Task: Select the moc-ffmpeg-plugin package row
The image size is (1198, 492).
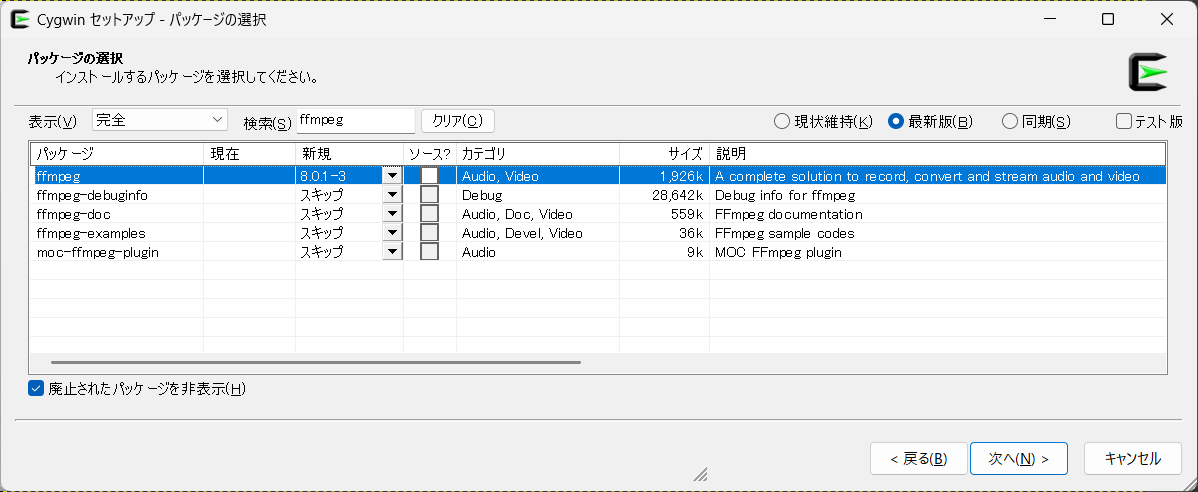Action: point(597,251)
